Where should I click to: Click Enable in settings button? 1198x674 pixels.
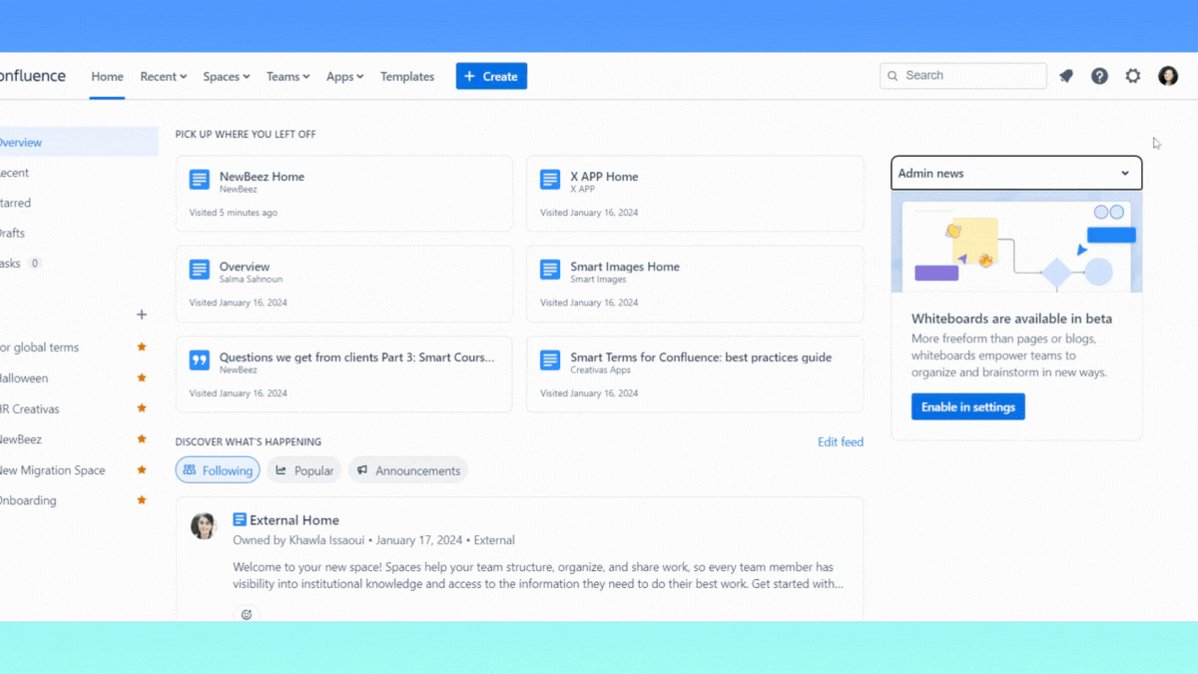click(x=968, y=407)
